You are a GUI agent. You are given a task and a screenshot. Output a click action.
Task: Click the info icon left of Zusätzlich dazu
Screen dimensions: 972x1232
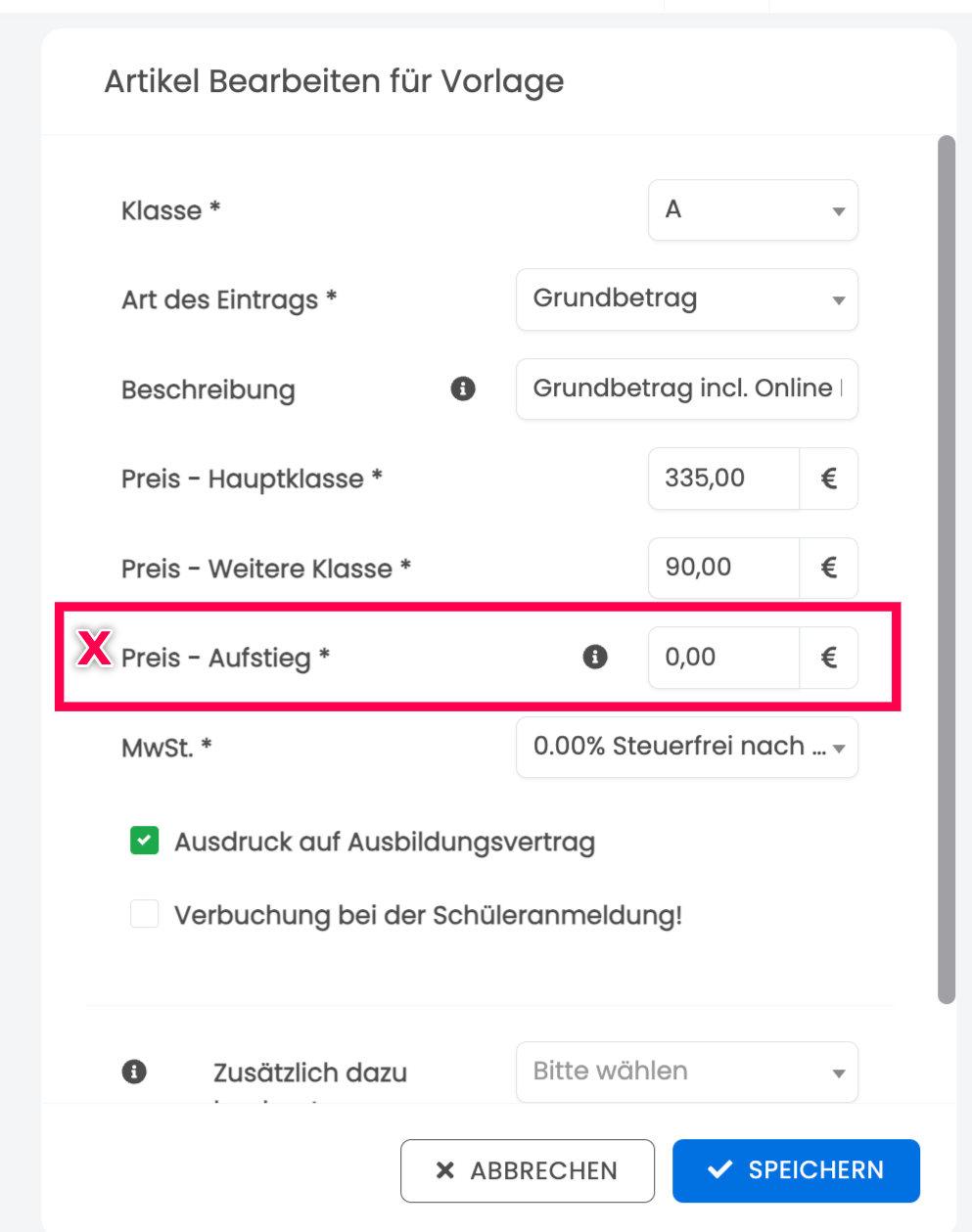tap(134, 1072)
